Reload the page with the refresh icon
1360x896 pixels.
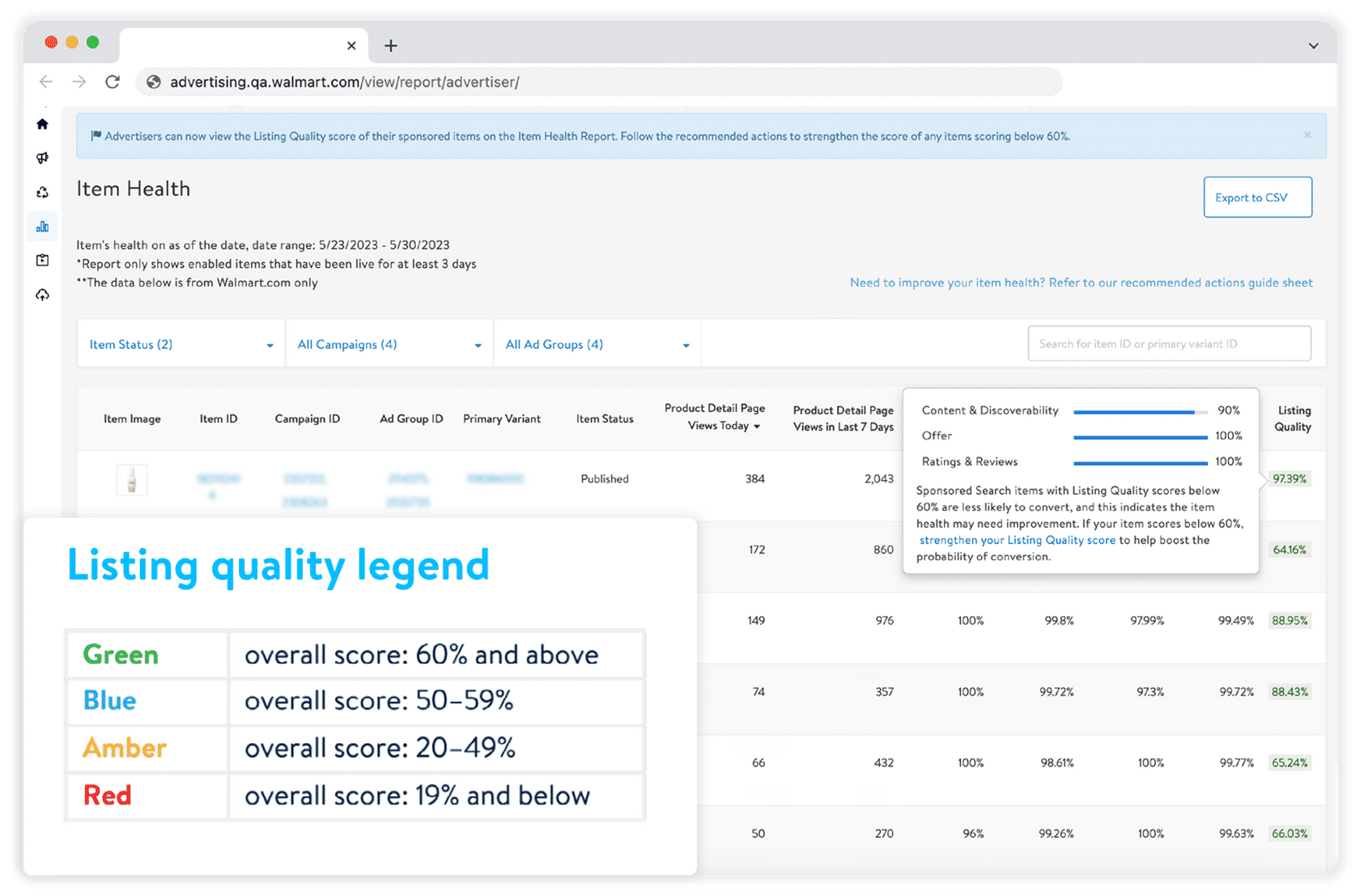(113, 82)
